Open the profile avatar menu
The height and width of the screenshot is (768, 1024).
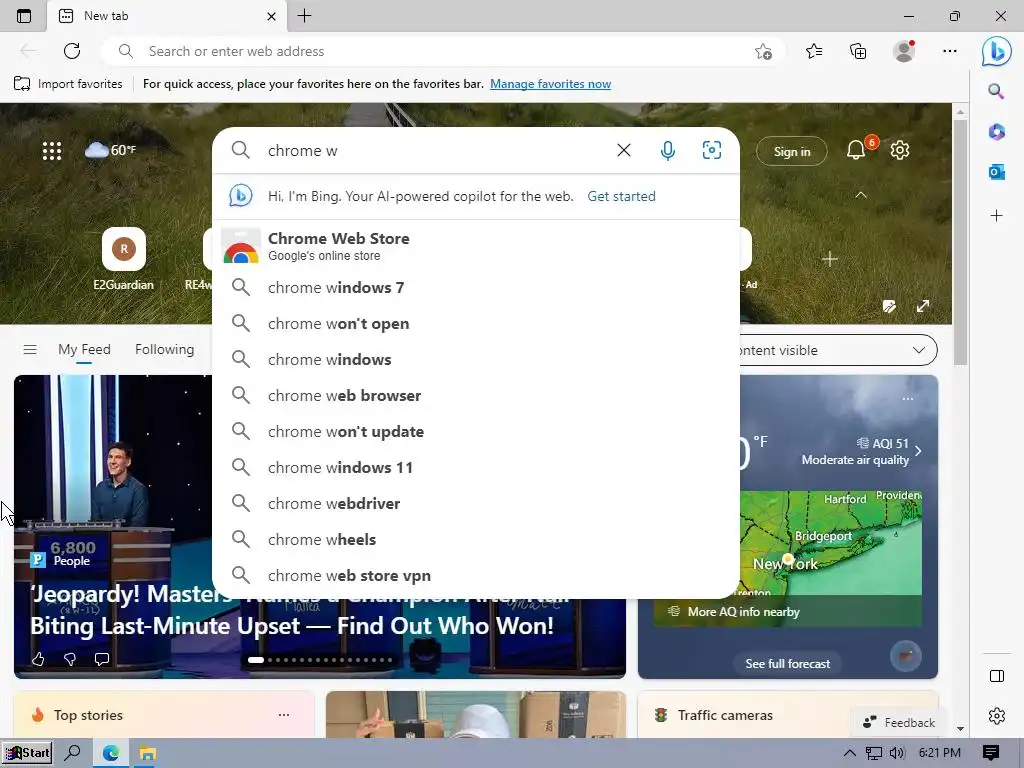904,51
